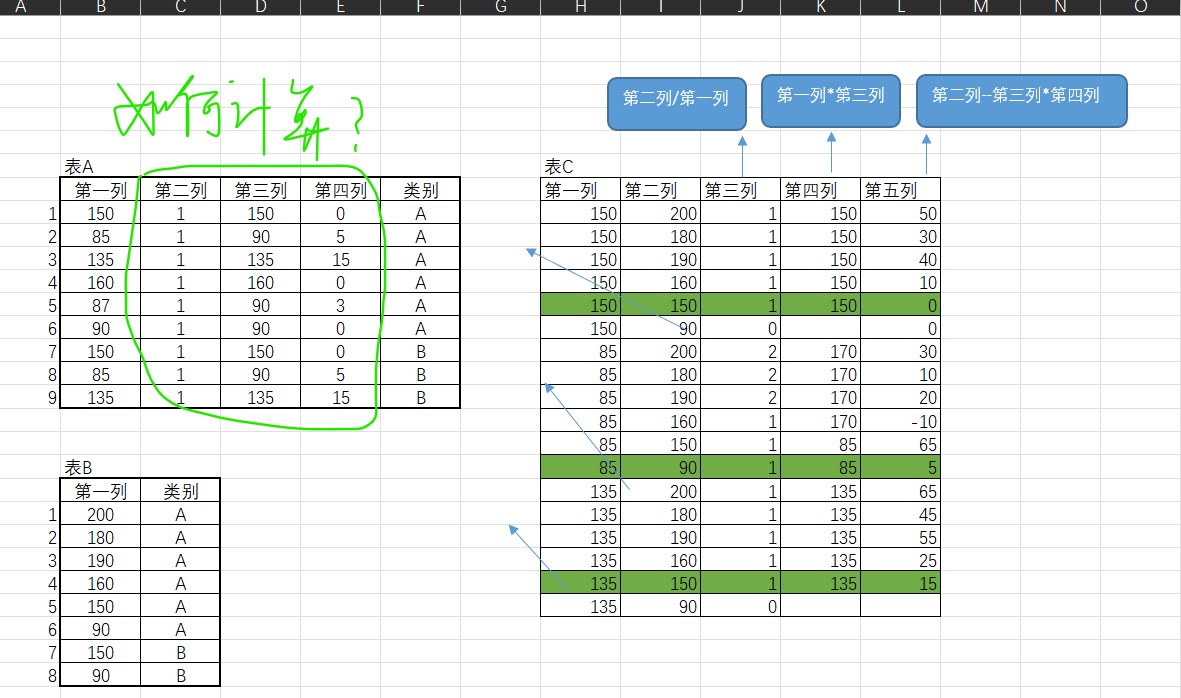Click table A row 9 category B

420,397
